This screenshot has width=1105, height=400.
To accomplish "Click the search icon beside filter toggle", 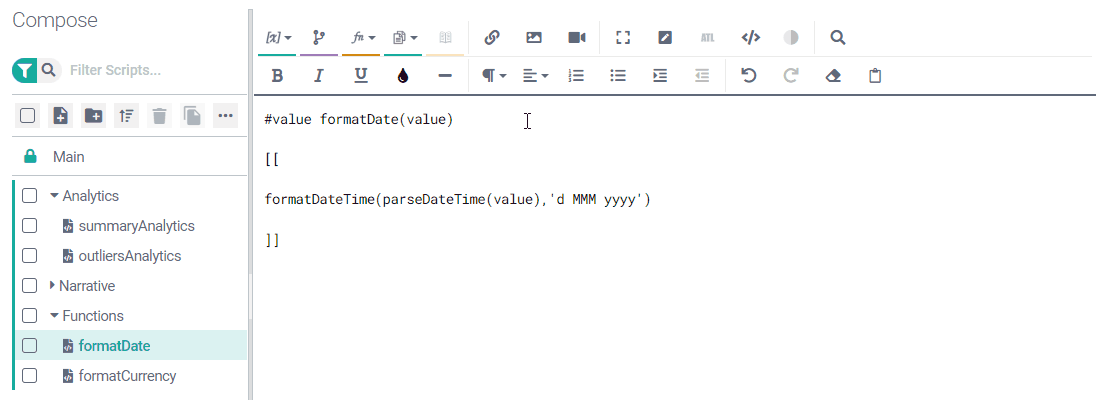I will tap(49, 70).
